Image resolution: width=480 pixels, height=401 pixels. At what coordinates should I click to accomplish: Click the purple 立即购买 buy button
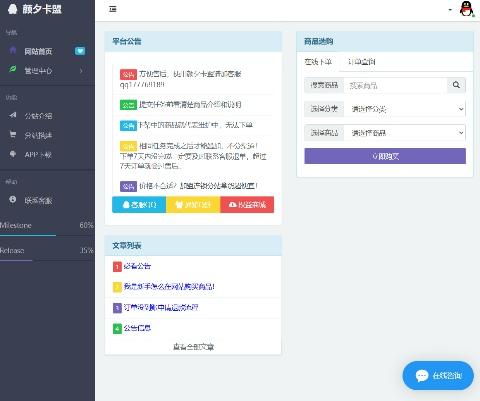click(385, 156)
